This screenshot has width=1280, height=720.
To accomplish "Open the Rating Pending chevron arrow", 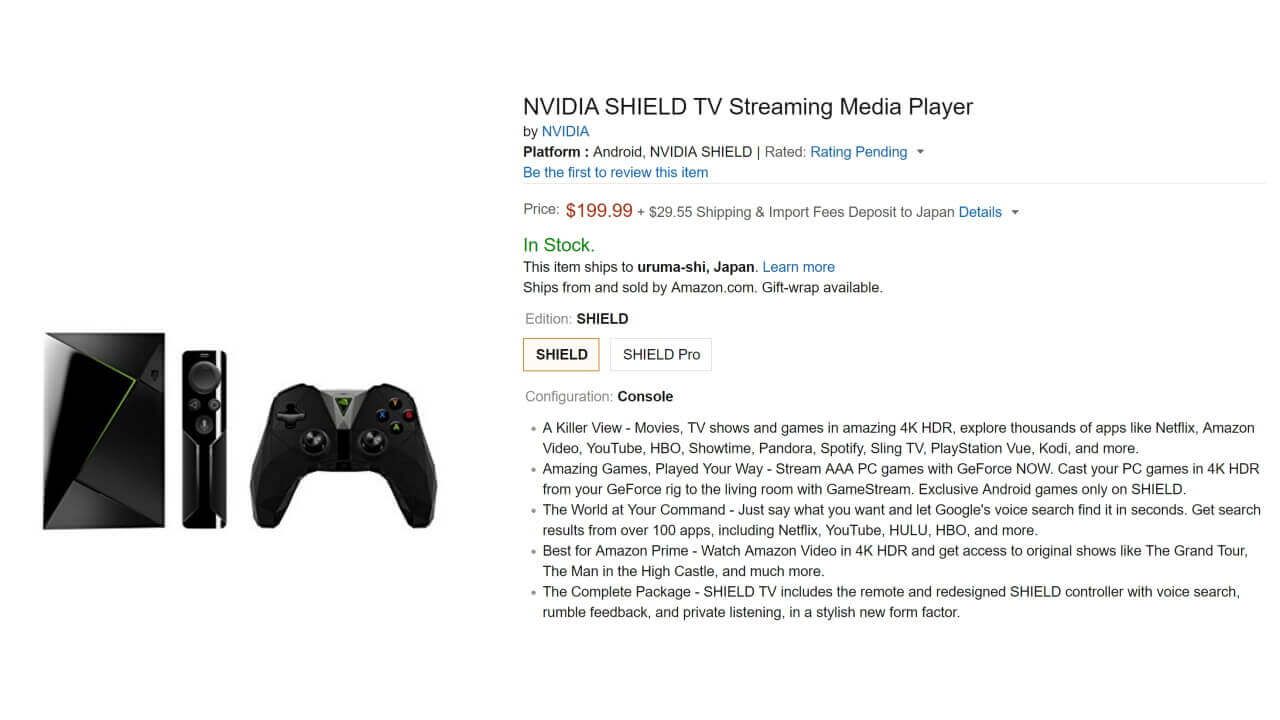I will click(x=919, y=152).
